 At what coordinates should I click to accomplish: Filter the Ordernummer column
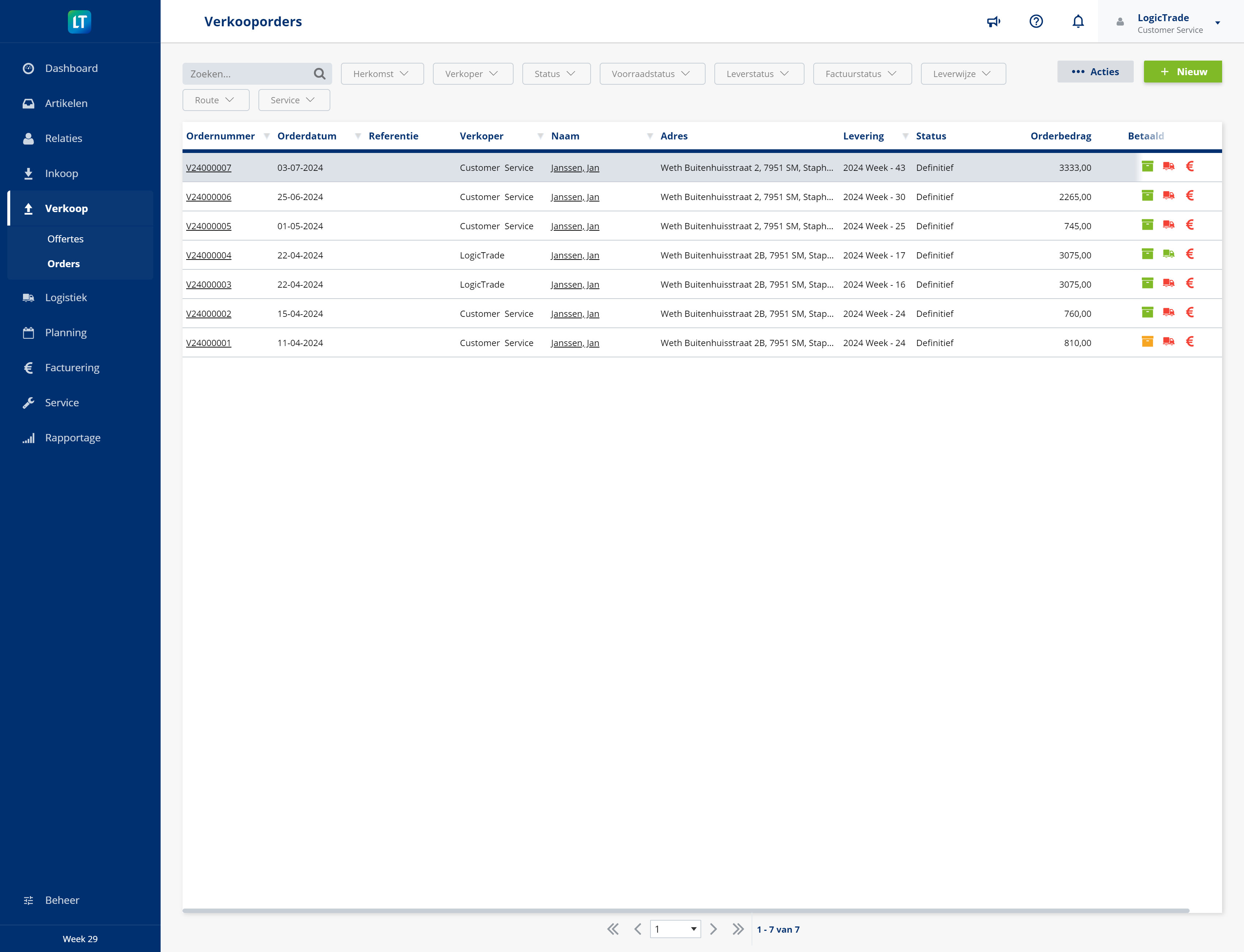tap(266, 136)
